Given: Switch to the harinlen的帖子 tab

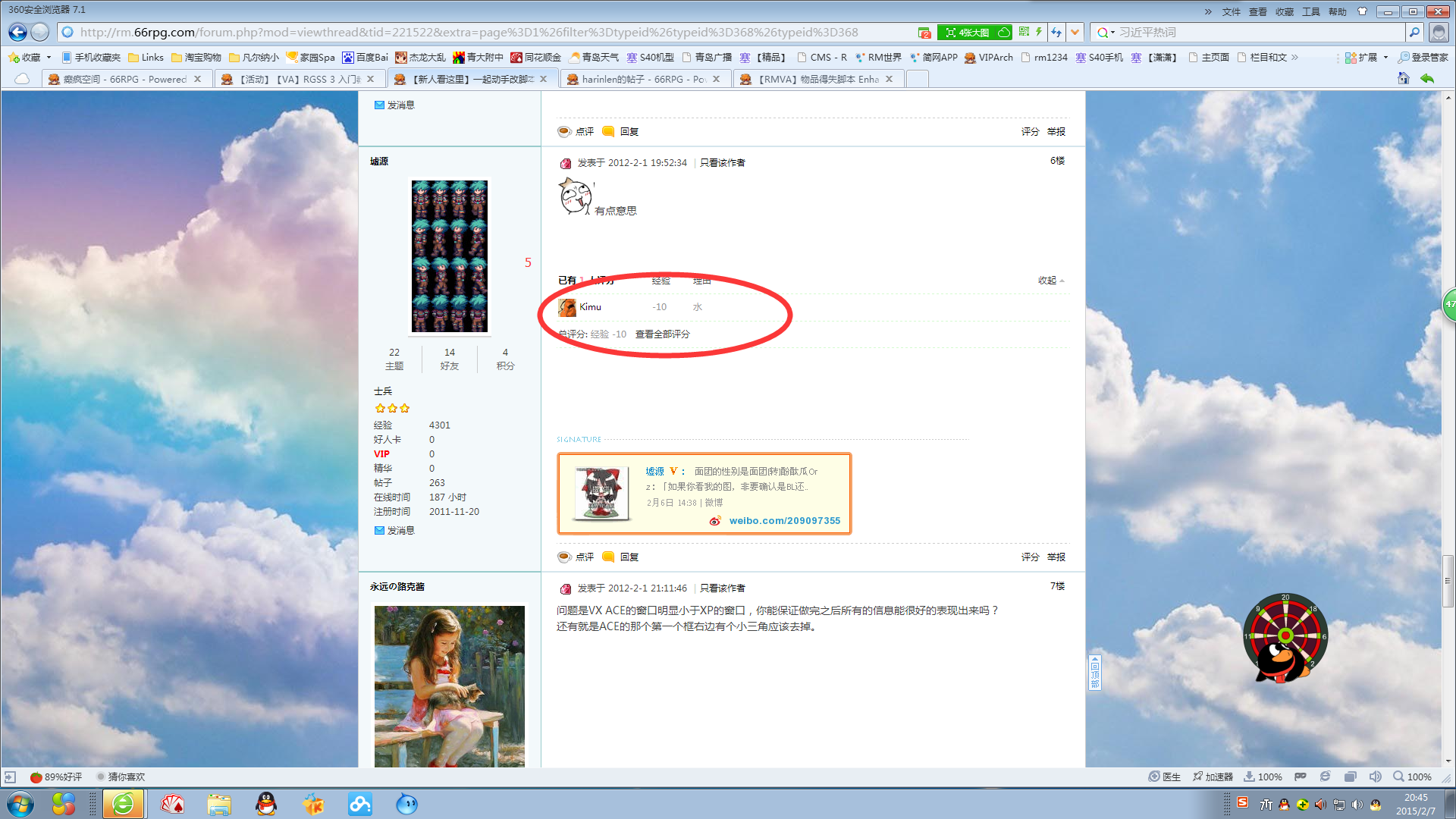Looking at the screenshot, I should click(x=645, y=79).
